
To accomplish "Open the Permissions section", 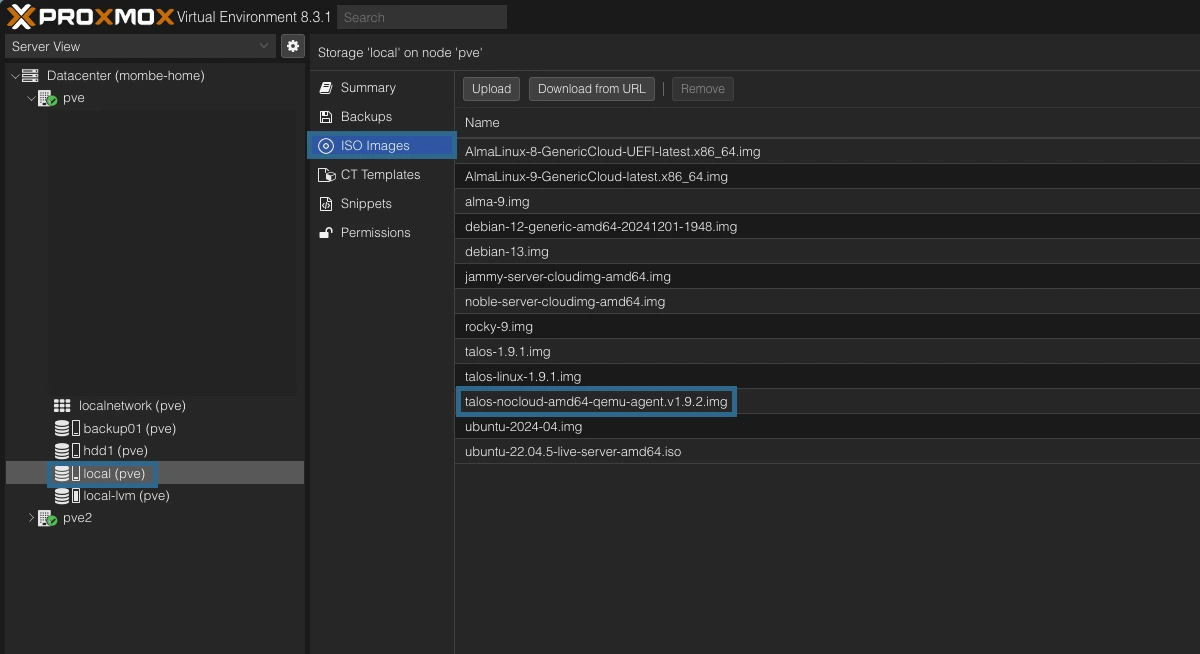I will pyautogui.click(x=375, y=233).
